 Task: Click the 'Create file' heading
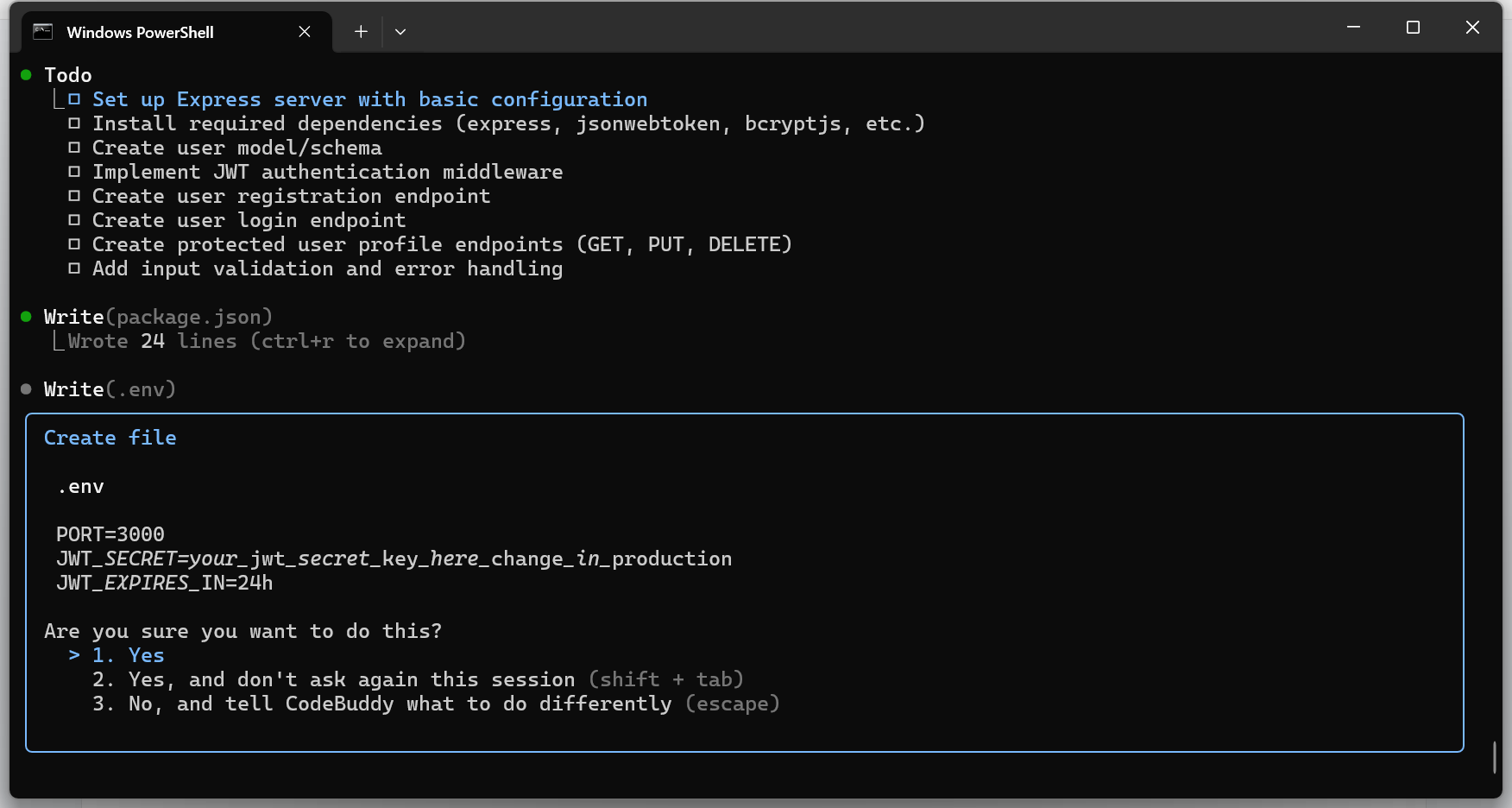[x=110, y=438]
